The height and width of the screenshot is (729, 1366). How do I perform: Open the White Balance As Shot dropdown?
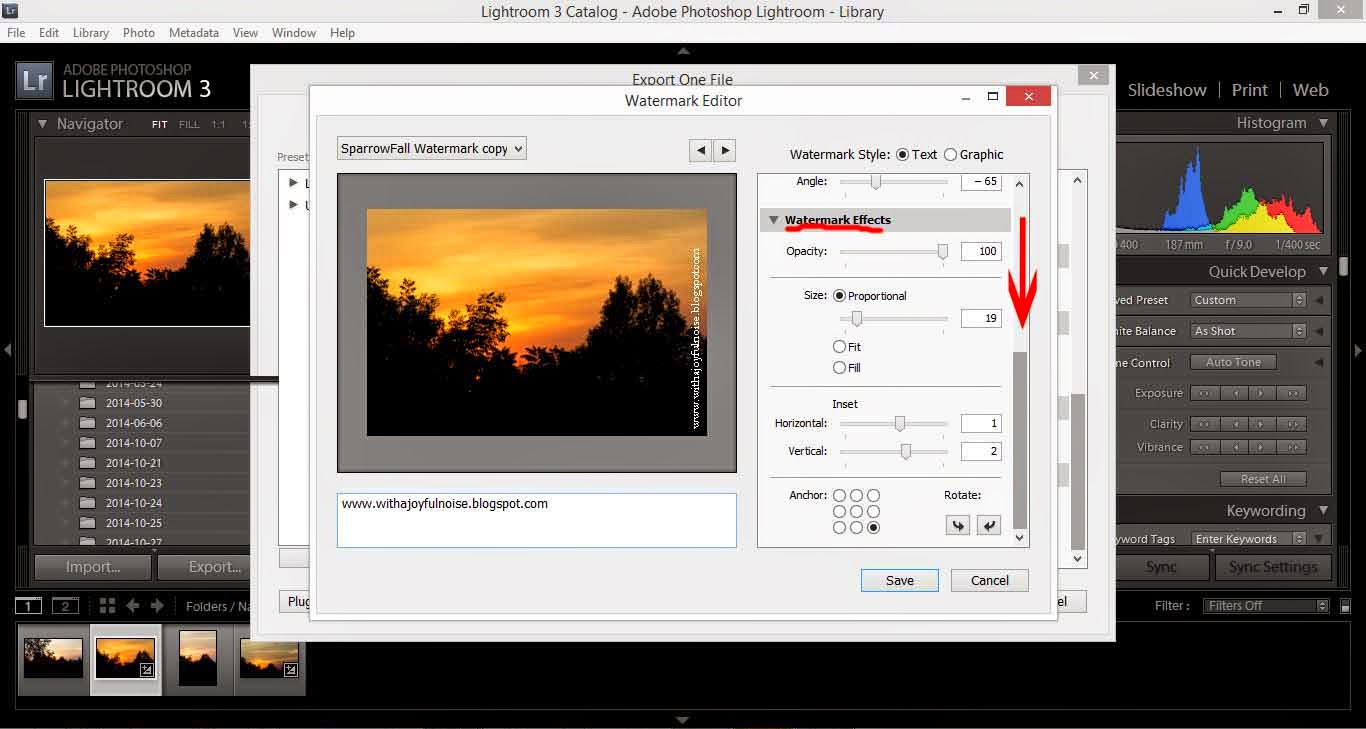click(1248, 331)
